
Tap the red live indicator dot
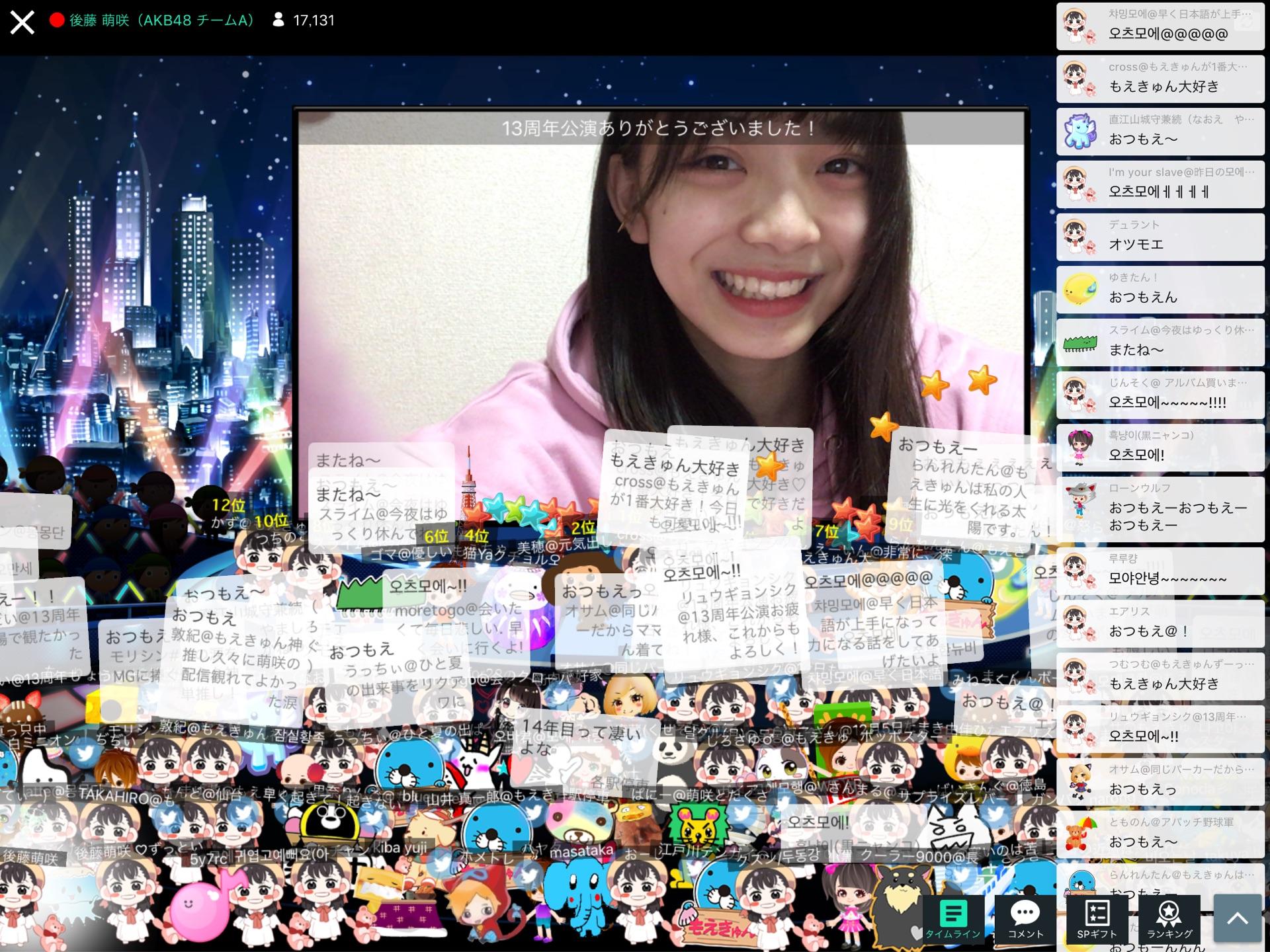pyautogui.click(x=57, y=20)
